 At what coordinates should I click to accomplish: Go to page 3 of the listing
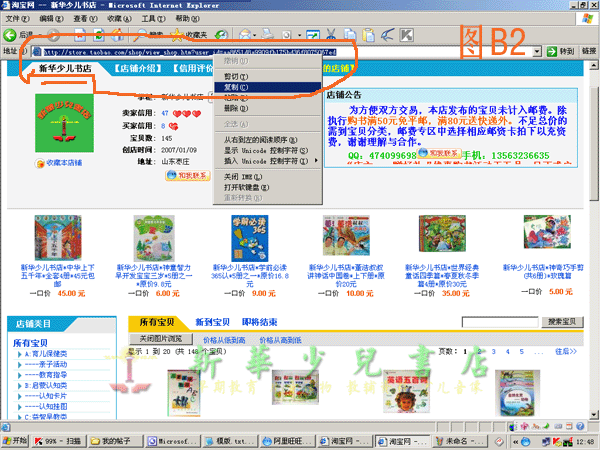pyautogui.click(x=494, y=351)
